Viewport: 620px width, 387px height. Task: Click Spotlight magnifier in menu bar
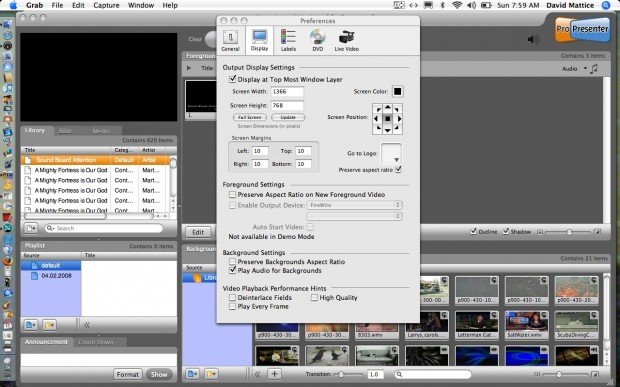606,5
